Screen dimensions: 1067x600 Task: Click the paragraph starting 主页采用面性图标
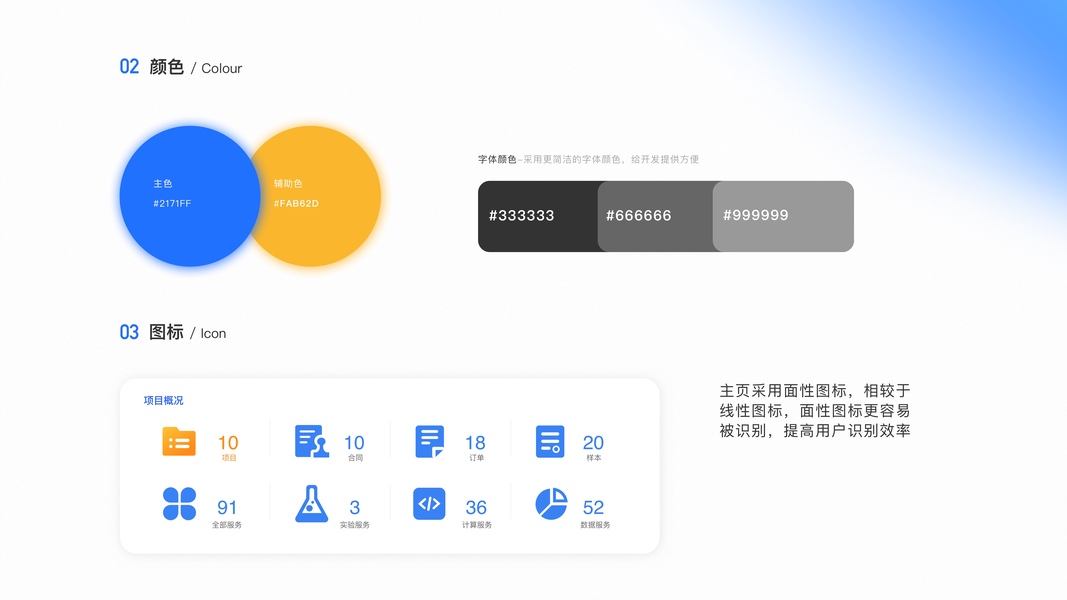pos(815,410)
